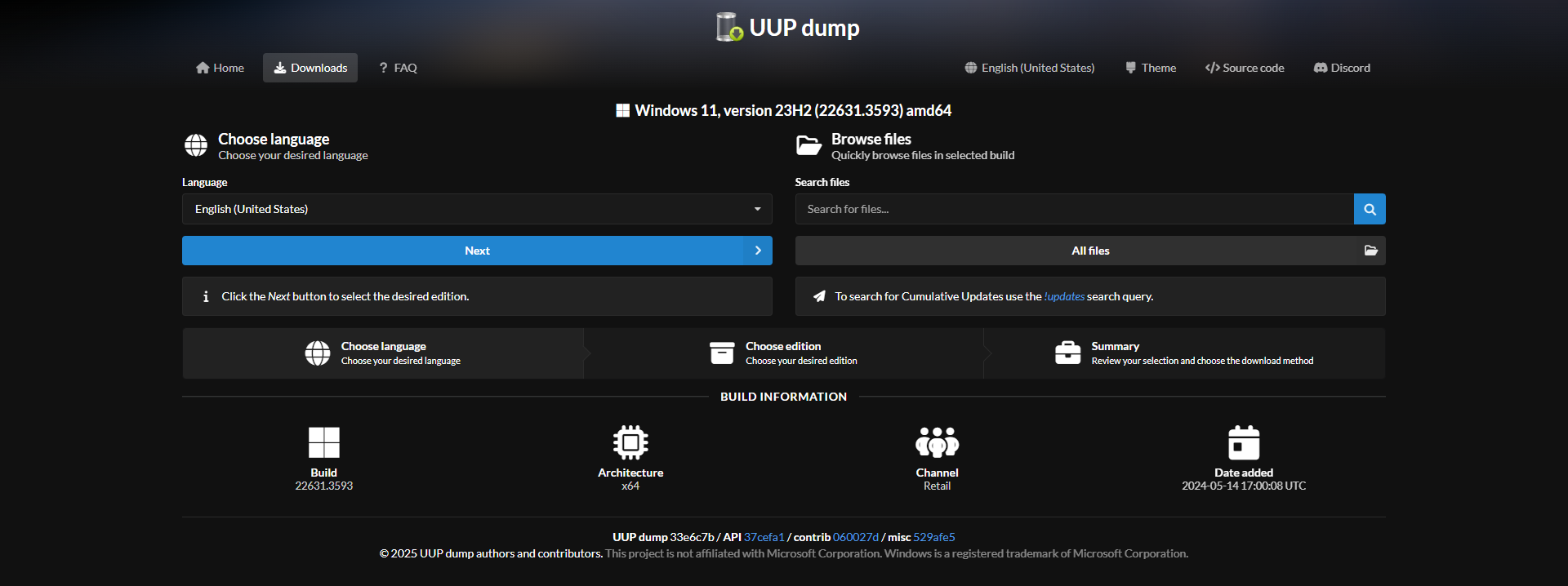
Task: Open contrib commit 060027d link
Action: pyautogui.click(x=856, y=537)
